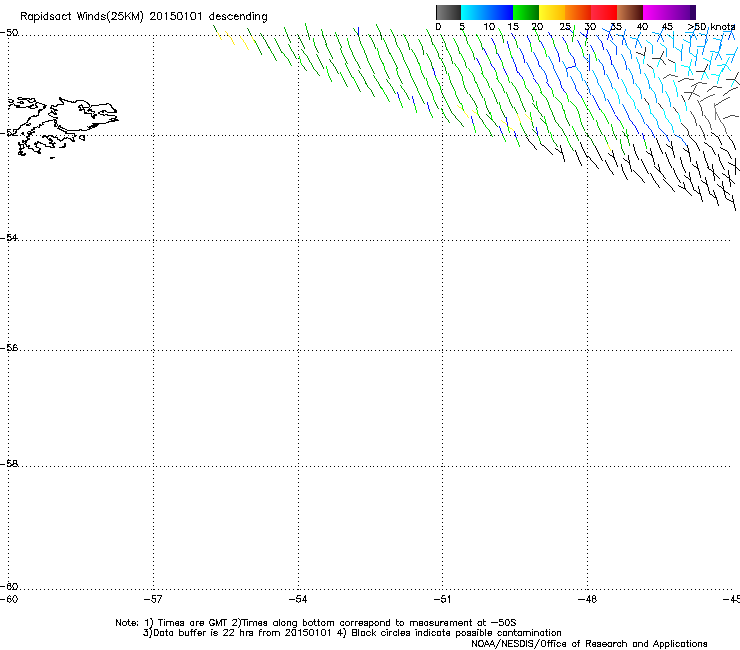Screen dimensions: 740x650
Task: Click the legend label '40'
Action: coord(642,27)
